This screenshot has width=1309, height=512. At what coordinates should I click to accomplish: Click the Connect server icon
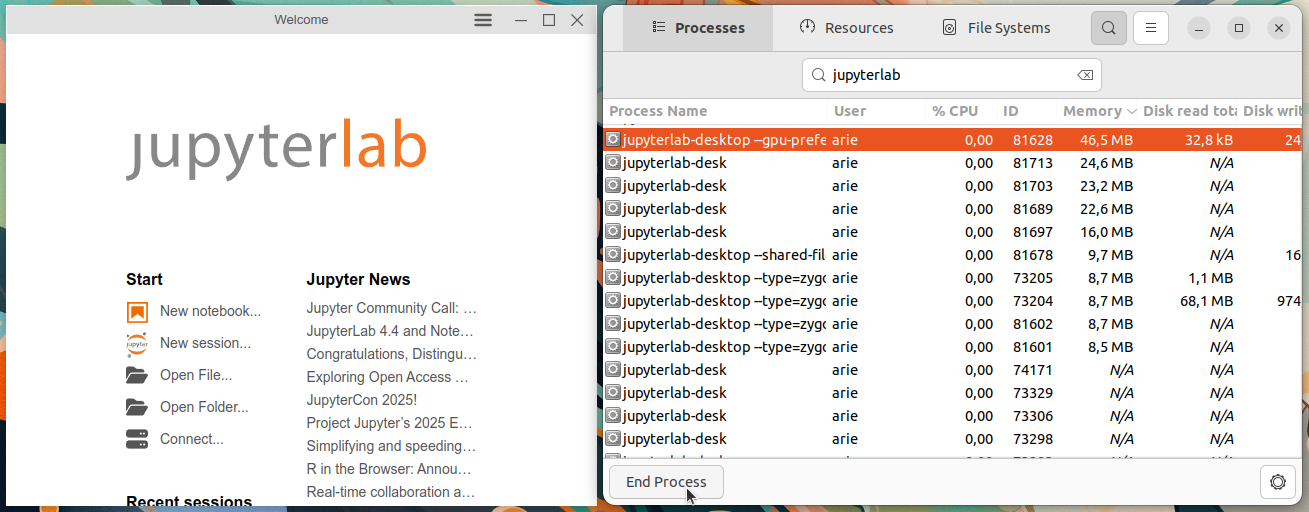137,439
